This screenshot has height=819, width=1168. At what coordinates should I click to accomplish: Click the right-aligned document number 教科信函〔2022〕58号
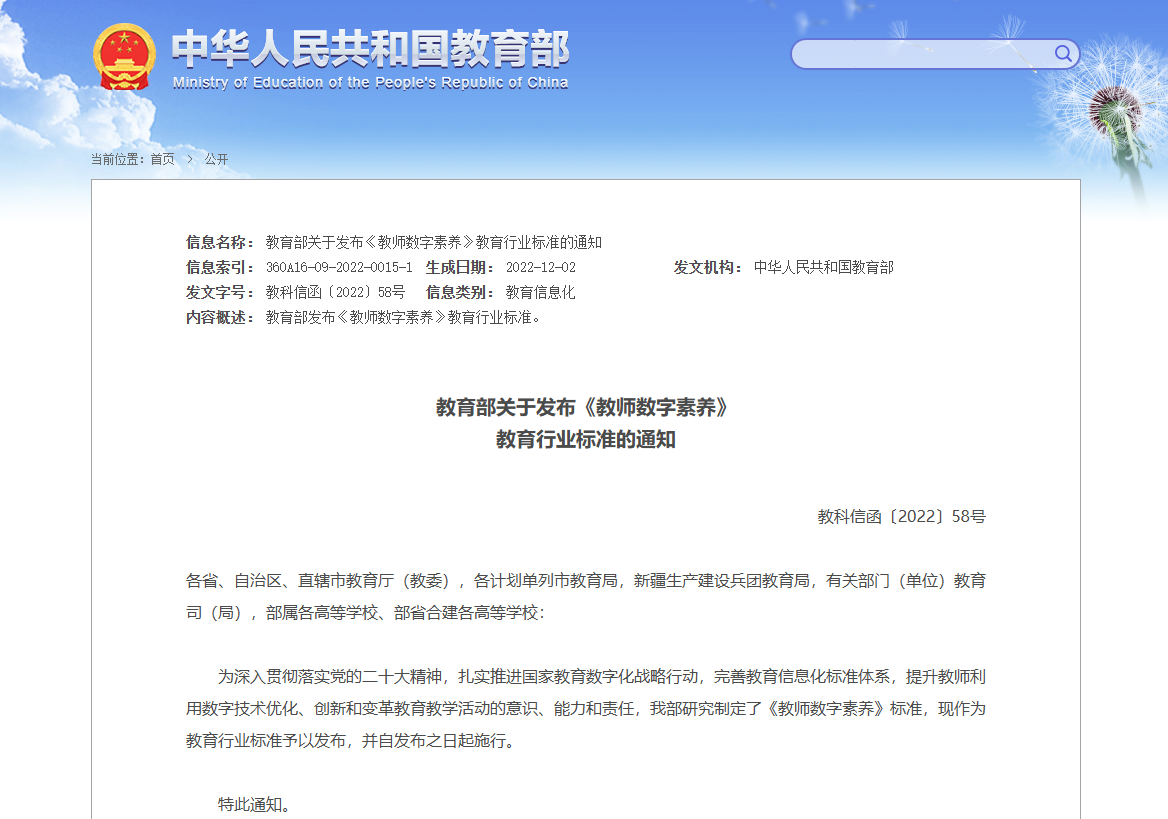901,517
